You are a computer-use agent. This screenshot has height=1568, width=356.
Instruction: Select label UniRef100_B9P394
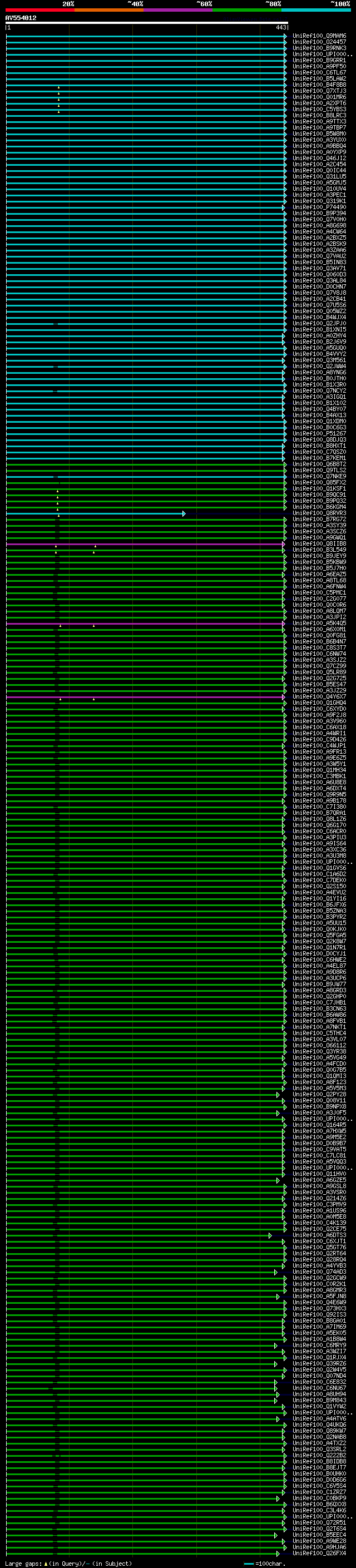pos(319,213)
